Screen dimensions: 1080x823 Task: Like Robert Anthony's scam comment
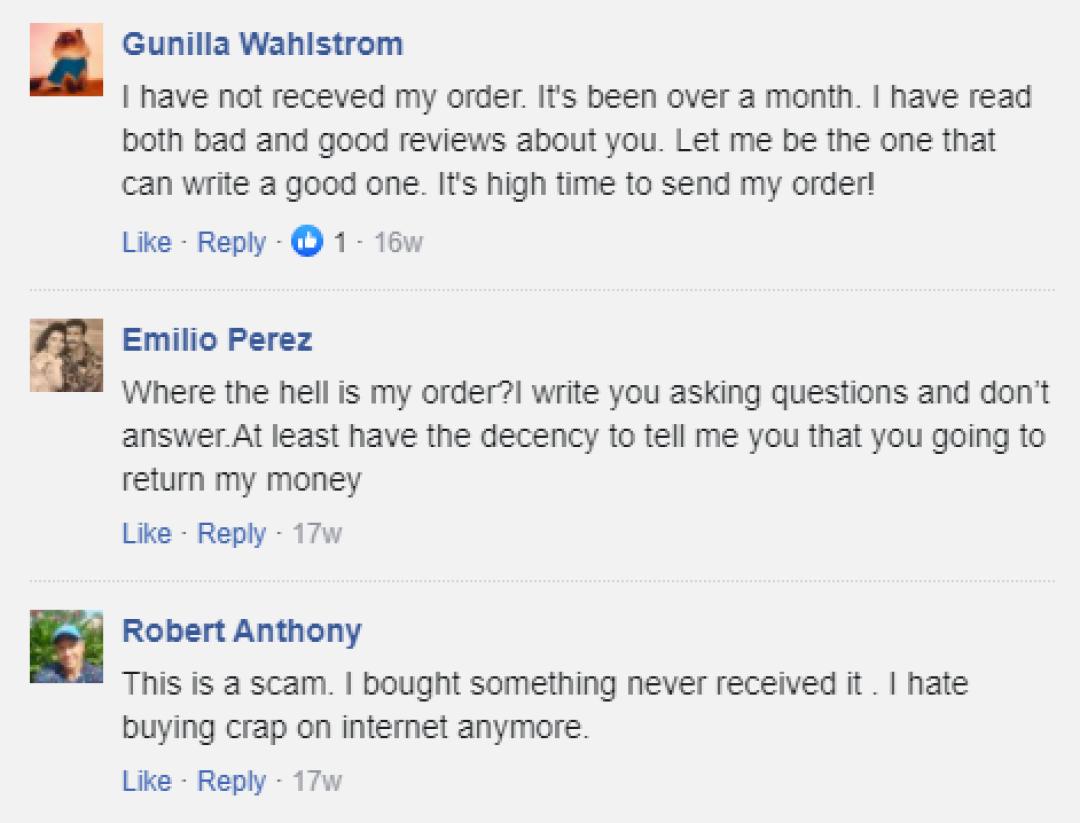tap(146, 781)
